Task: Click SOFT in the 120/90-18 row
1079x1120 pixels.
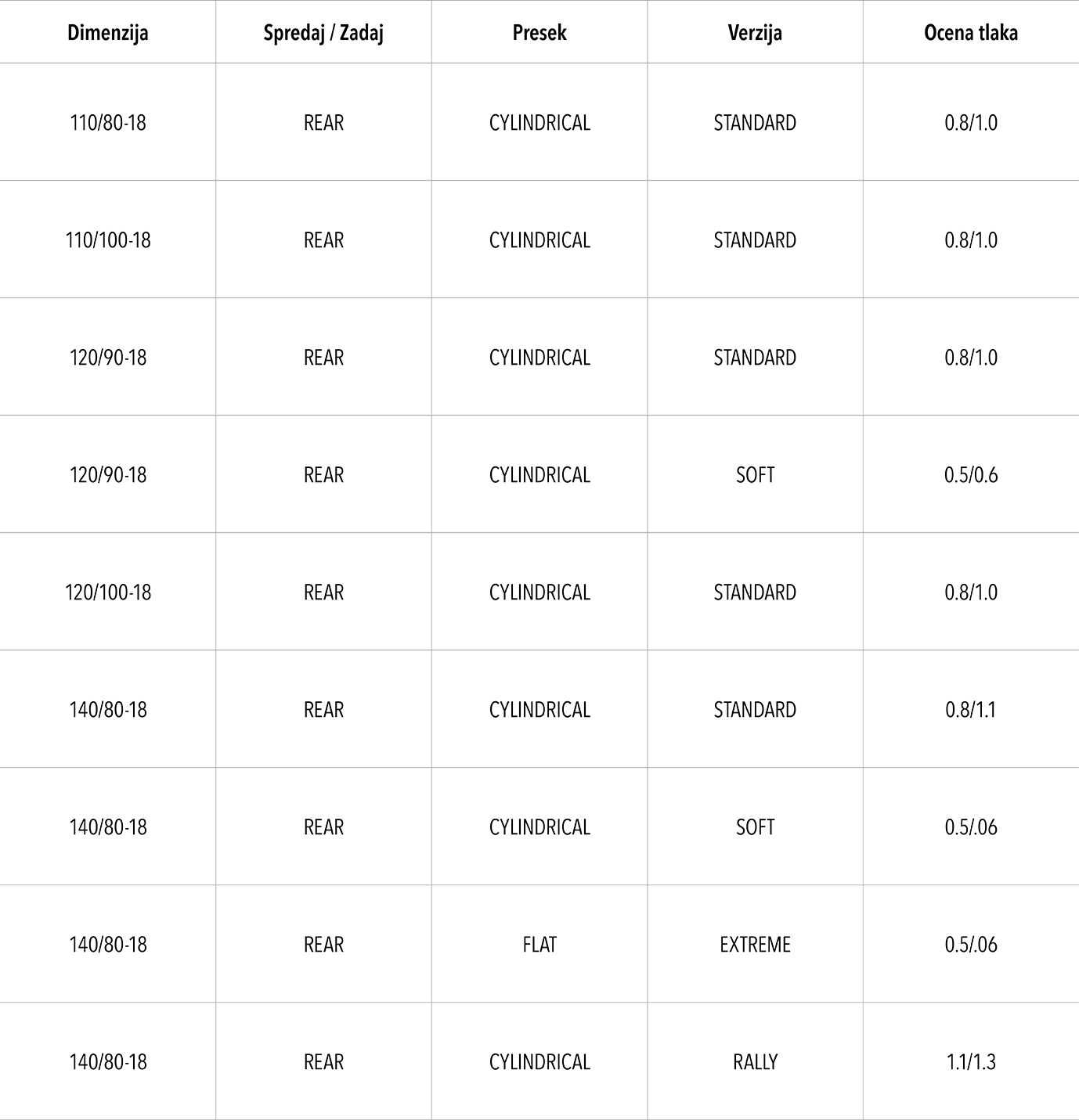Action: pos(755,475)
